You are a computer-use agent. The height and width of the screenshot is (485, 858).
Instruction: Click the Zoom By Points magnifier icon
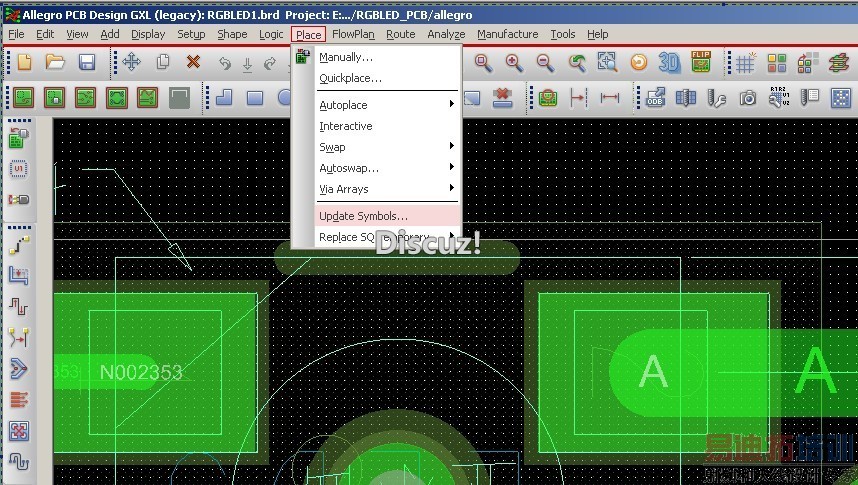click(x=483, y=62)
